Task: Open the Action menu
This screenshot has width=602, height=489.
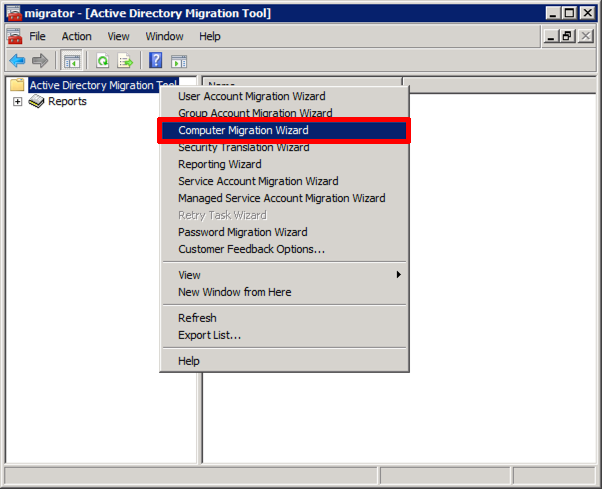Action: point(76,36)
